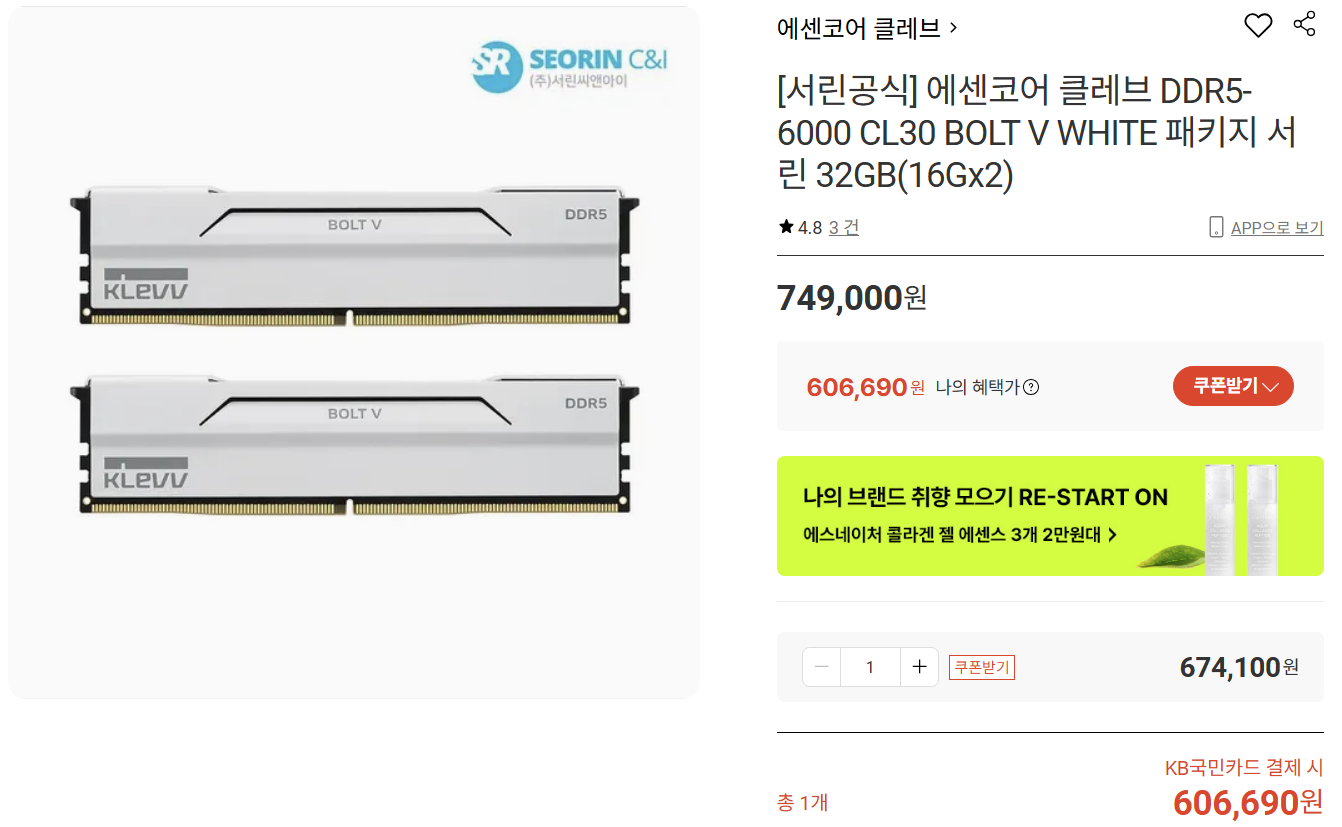Image resolution: width=1342 pixels, height=827 pixels.
Task: Open the share icon menu
Action: tap(1304, 25)
